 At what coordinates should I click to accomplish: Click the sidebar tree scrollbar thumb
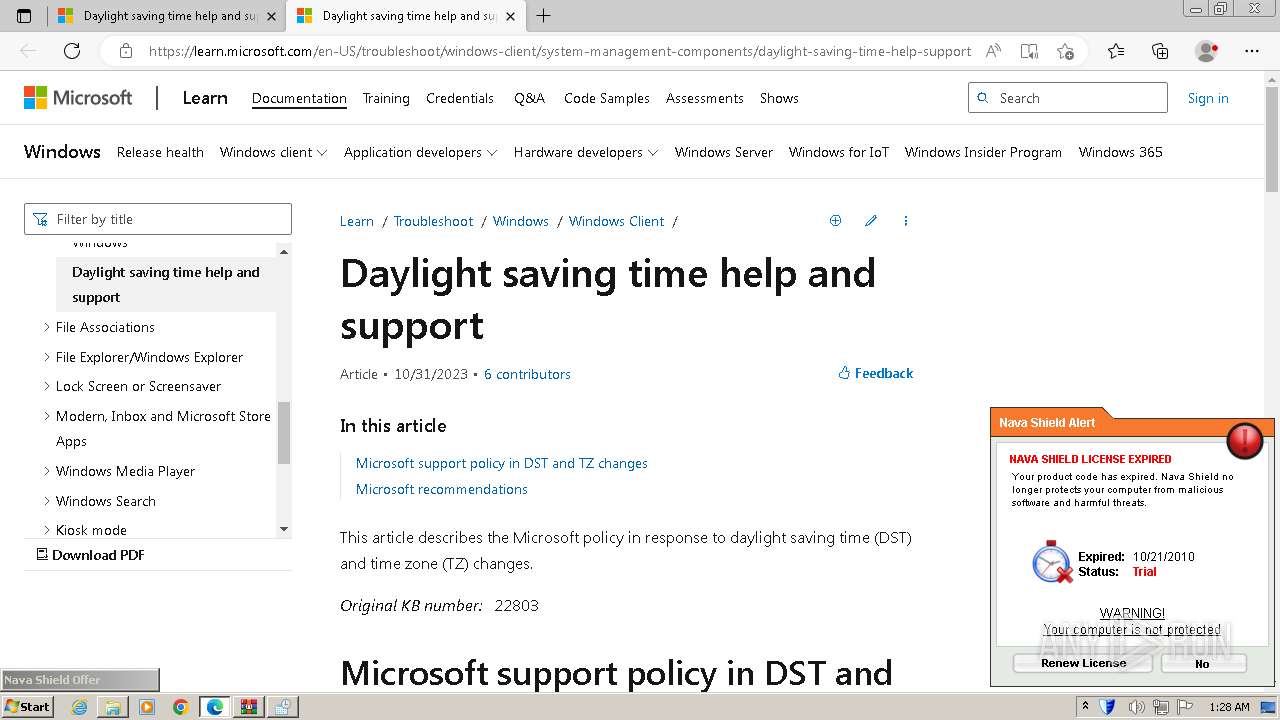pyautogui.click(x=284, y=432)
